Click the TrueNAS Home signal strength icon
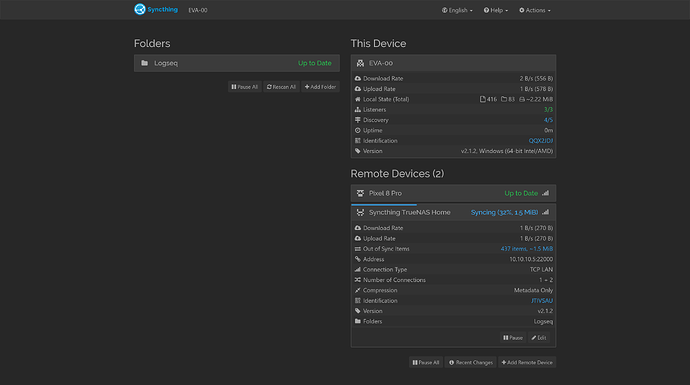The width and height of the screenshot is (690, 385). point(546,212)
